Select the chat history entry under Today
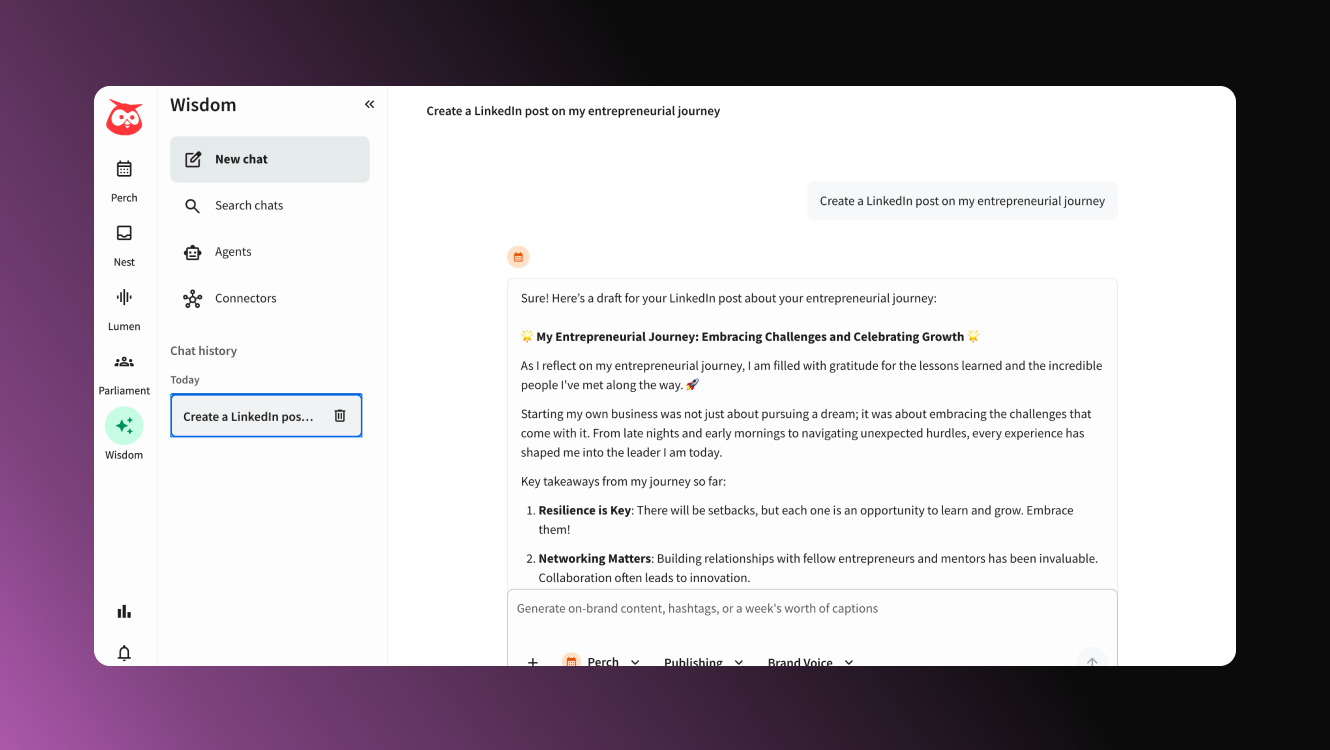Screen dimensions: 1330x750 266,416
